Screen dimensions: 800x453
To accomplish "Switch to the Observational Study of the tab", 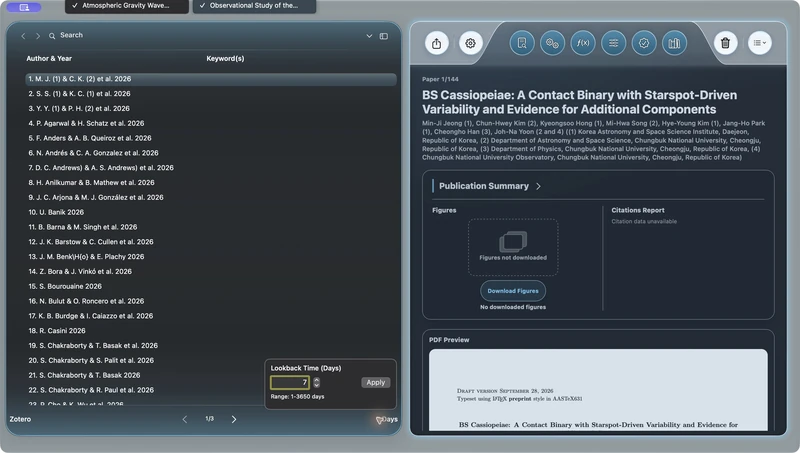I will point(254,6).
